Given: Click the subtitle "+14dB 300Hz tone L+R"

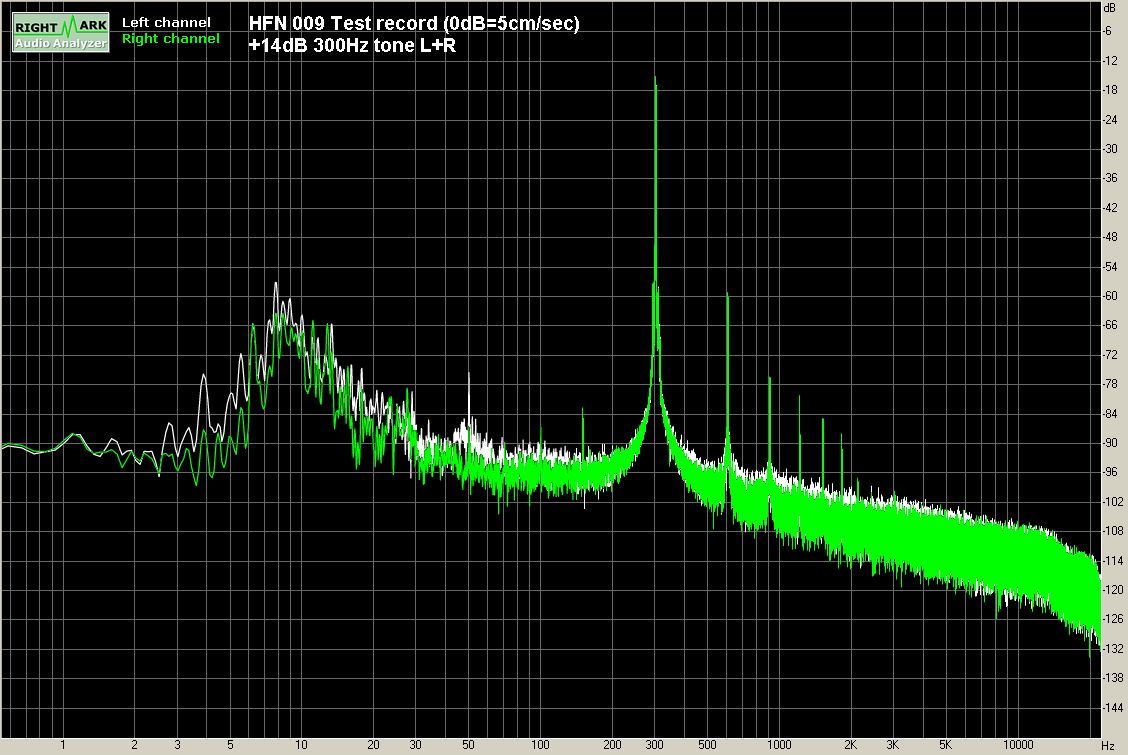Looking at the screenshot, I should (352, 46).
